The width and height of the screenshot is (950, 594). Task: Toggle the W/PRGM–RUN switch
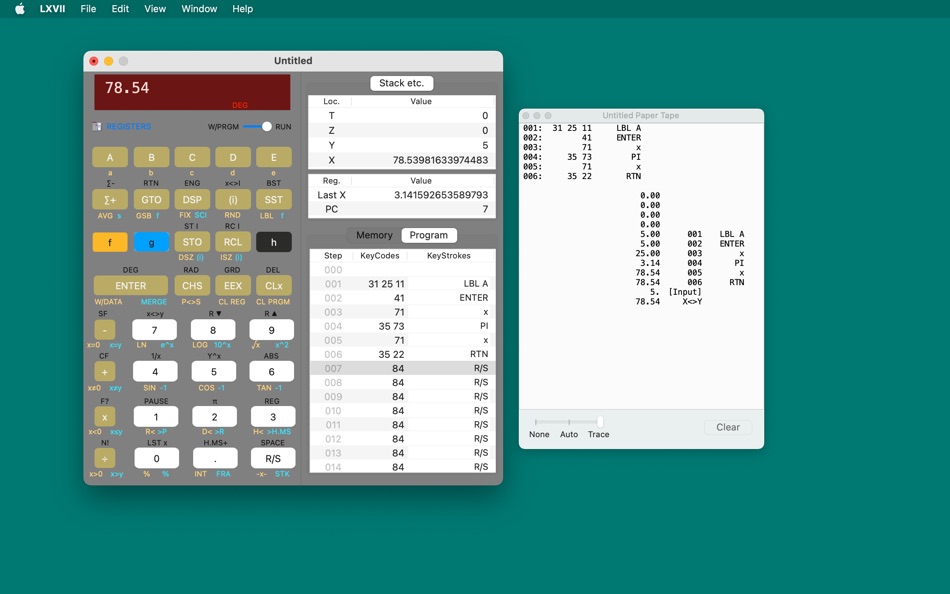(257, 127)
